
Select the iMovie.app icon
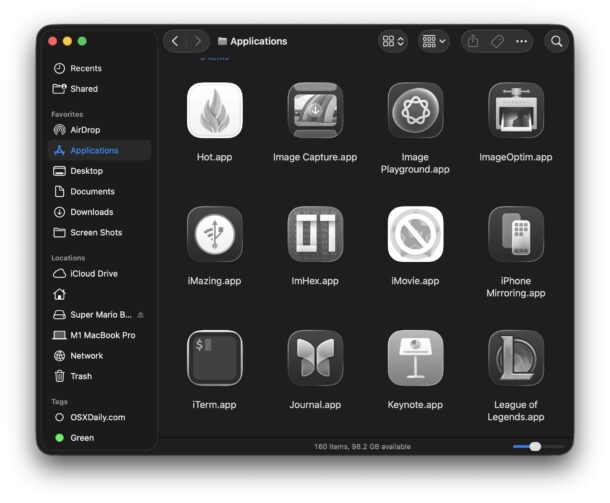415,234
